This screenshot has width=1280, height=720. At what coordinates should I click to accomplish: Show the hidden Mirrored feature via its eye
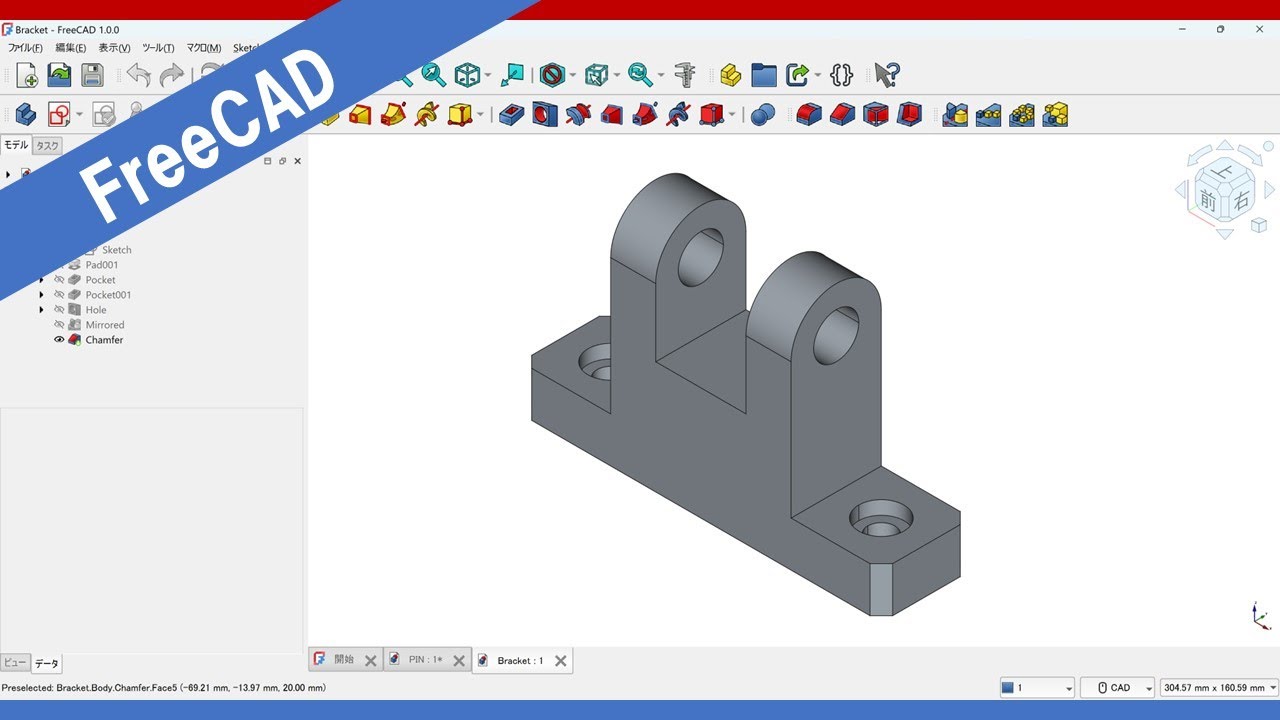(x=59, y=325)
